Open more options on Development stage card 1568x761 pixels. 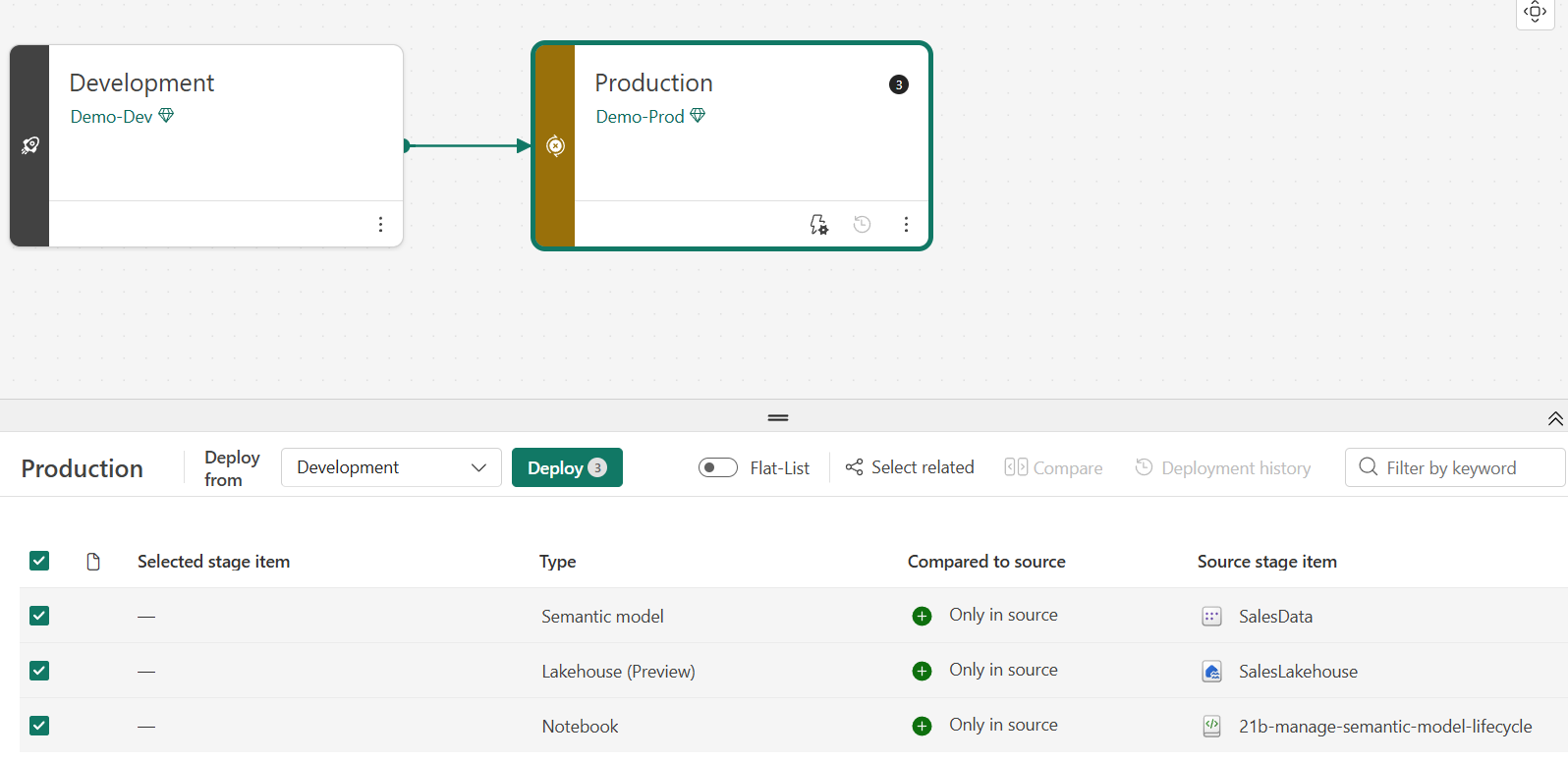pos(380,224)
